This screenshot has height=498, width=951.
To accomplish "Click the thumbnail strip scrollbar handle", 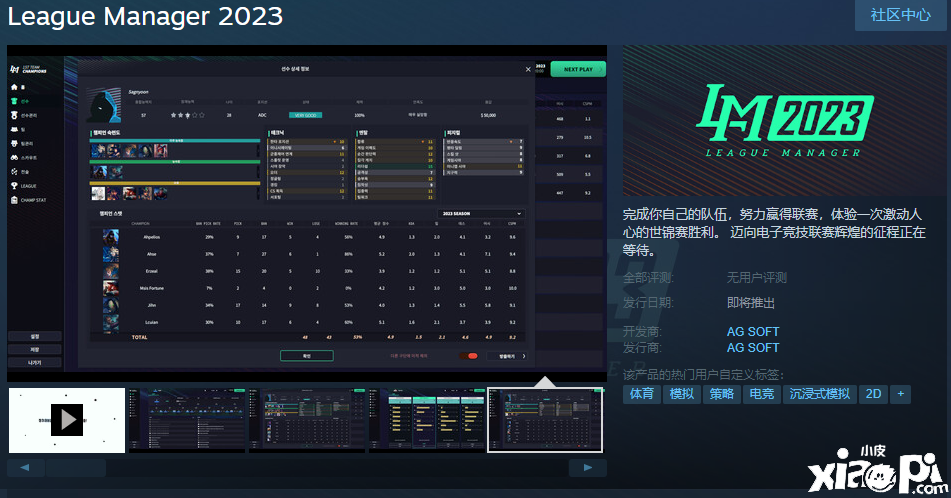I will click(x=76, y=468).
